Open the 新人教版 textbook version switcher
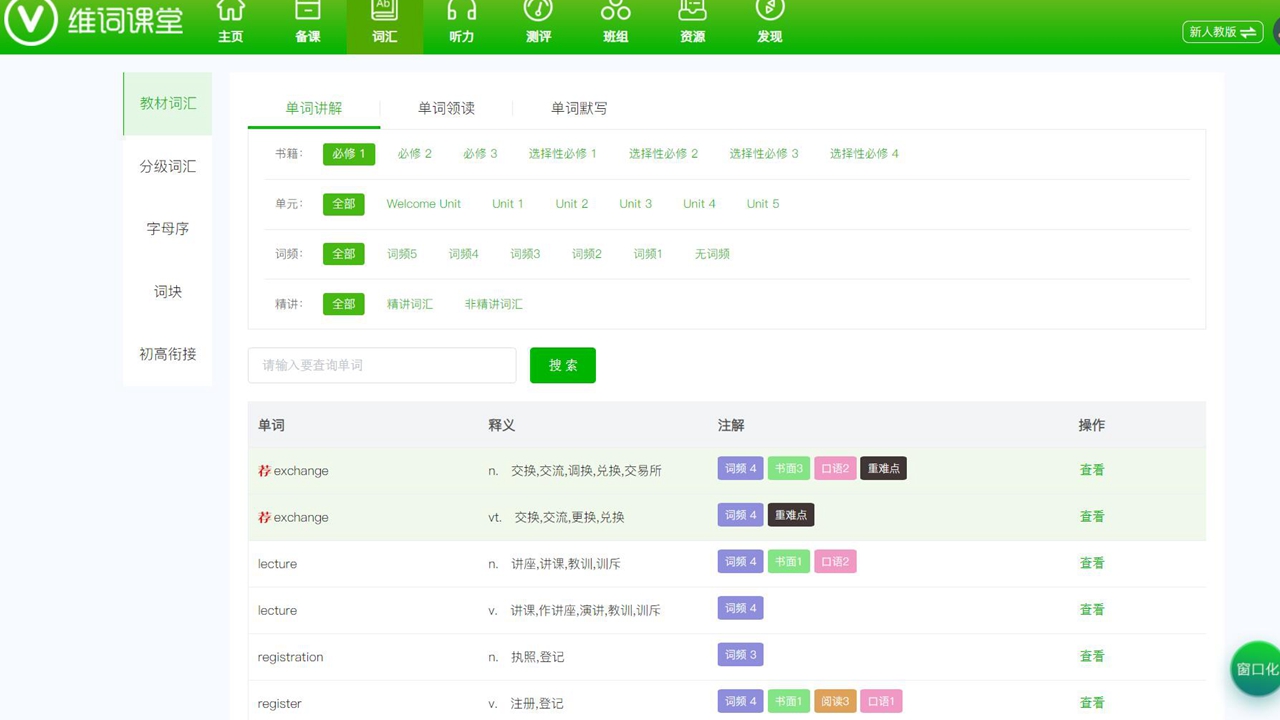1280x720 pixels. coord(1222,31)
